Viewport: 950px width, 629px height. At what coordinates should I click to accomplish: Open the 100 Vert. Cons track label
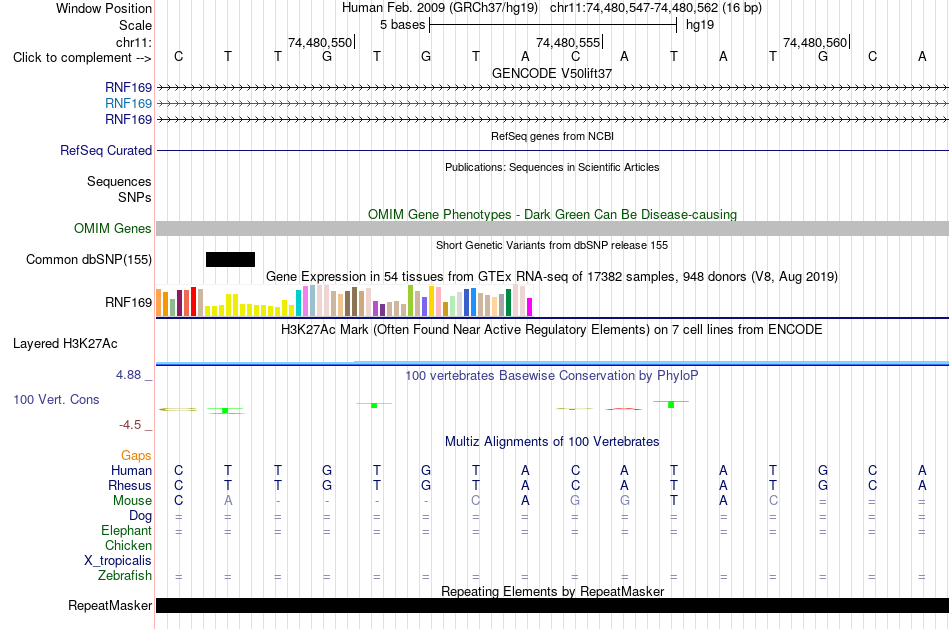56,399
